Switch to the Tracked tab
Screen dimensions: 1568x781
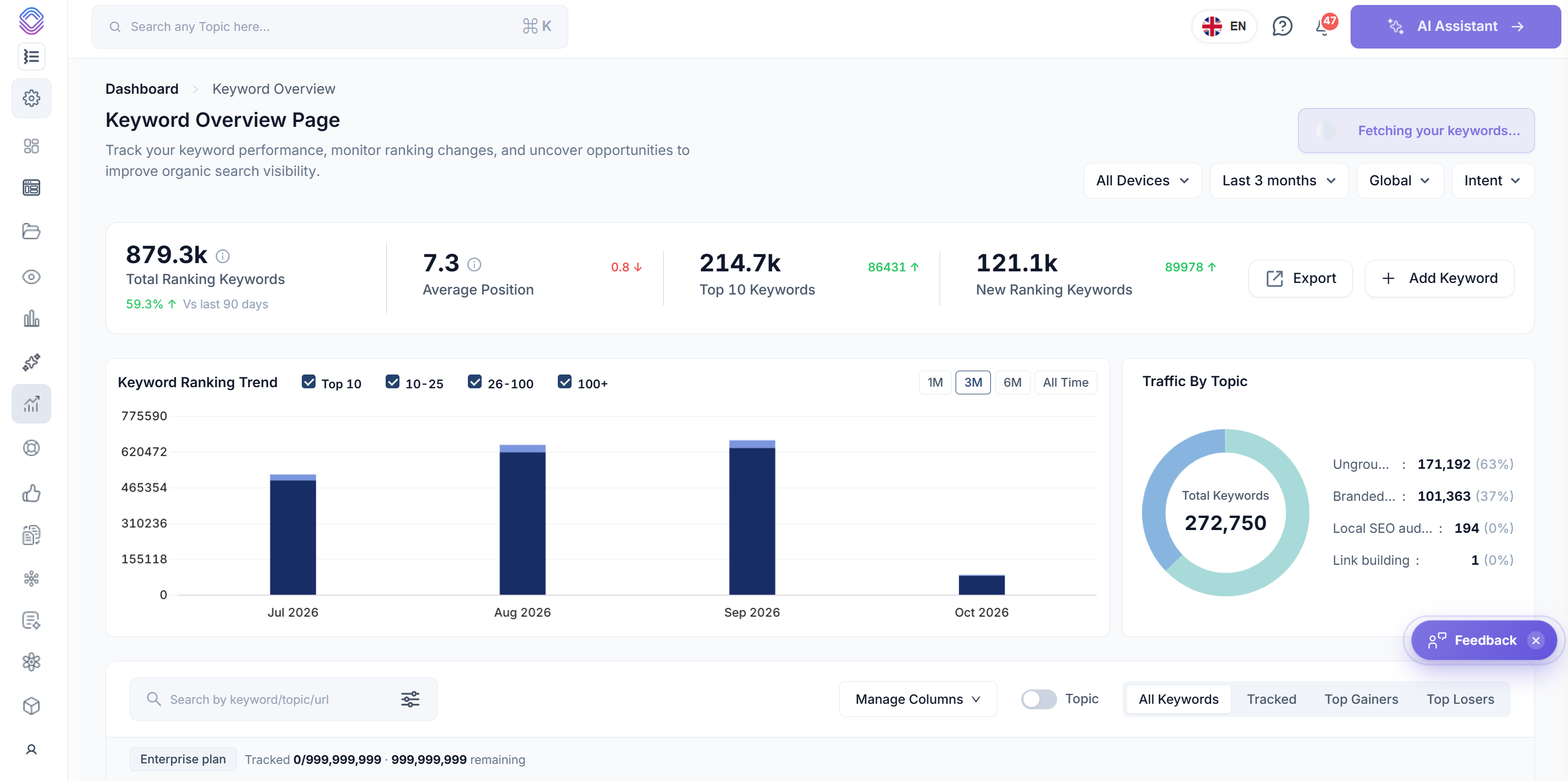coord(1272,699)
